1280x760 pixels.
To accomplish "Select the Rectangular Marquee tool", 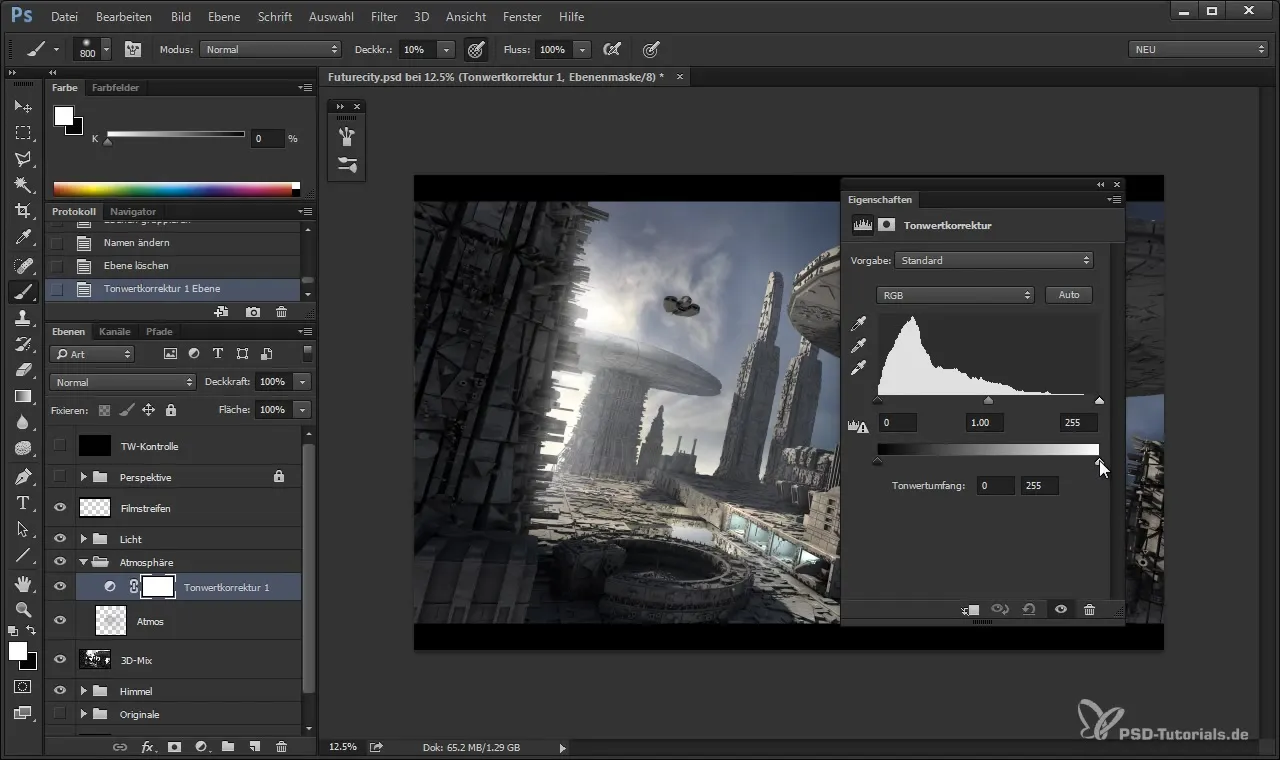I will click(x=23, y=132).
